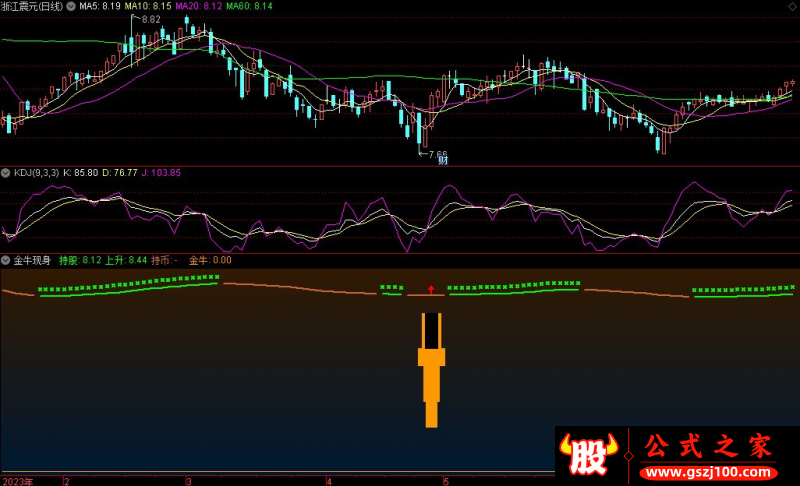This screenshot has width=800, height=486.
Task: Click the blue 财 finance marker icon
Action: tap(442, 161)
